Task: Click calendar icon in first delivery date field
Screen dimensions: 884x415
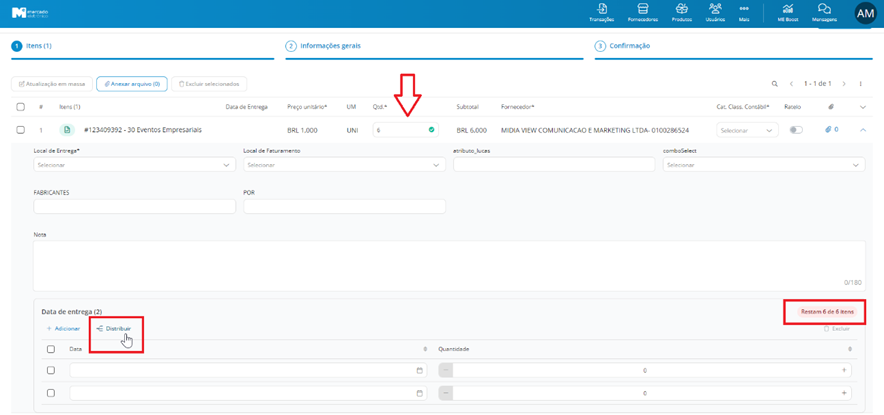Action: (x=419, y=370)
